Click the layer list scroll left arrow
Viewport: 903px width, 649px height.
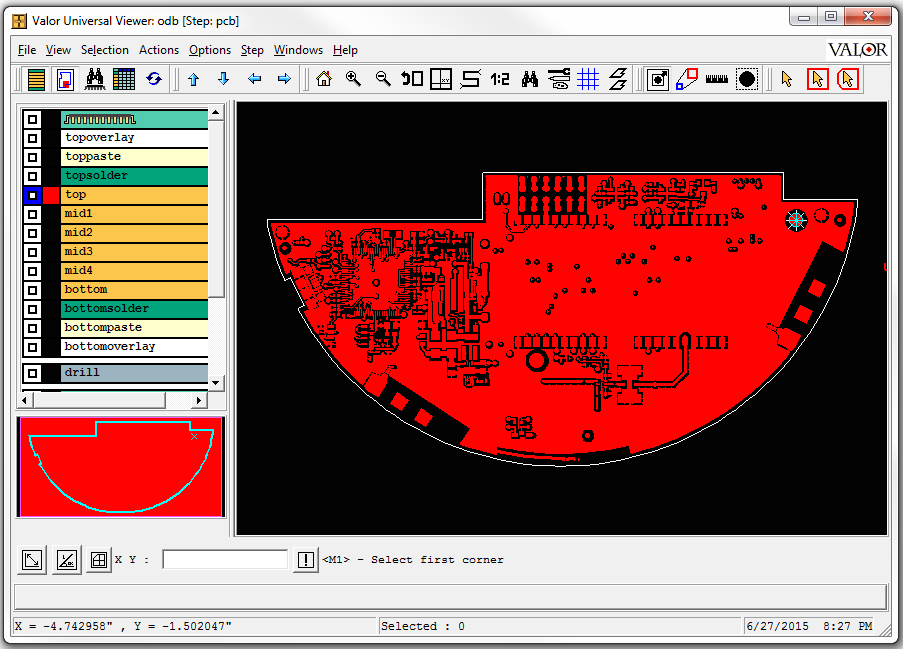tap(25, 400)
